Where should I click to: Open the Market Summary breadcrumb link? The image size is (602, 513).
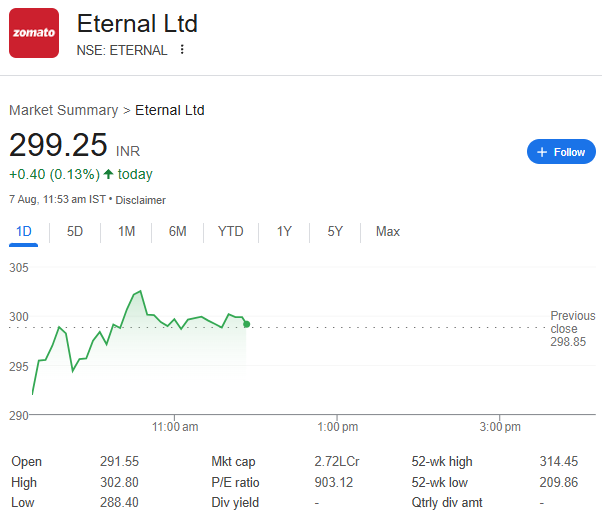[64, 110]
